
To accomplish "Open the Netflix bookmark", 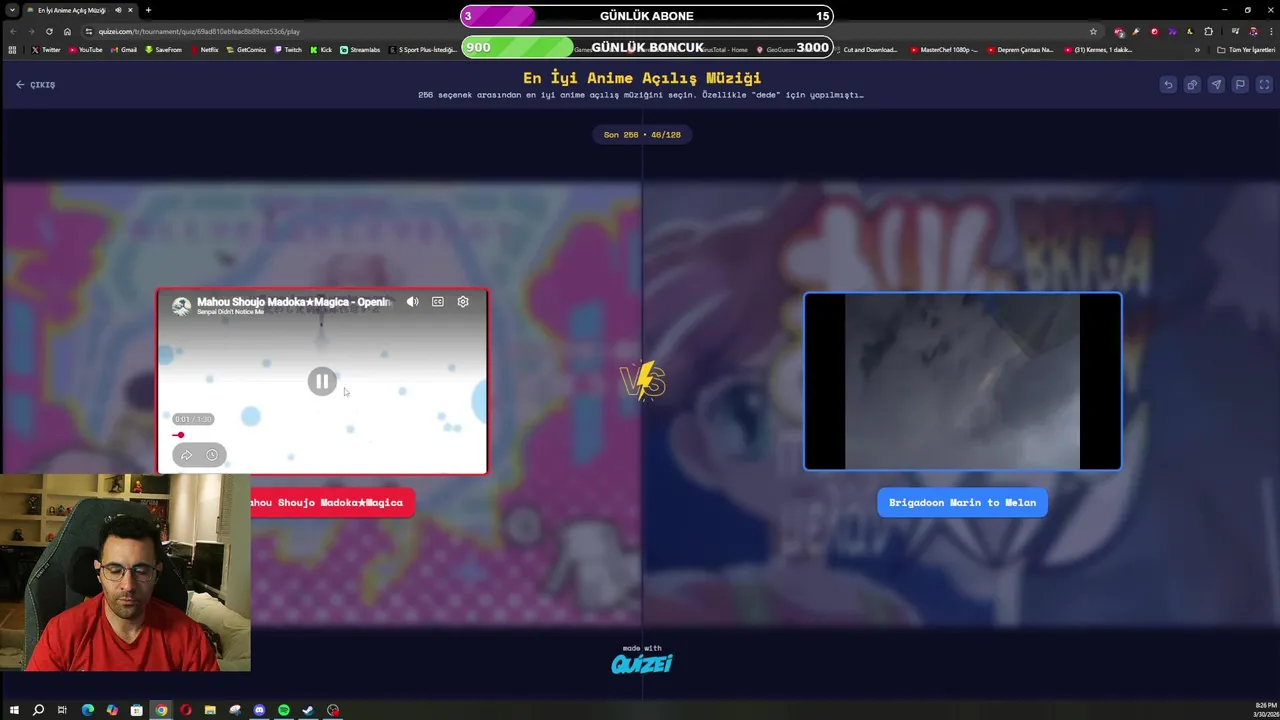I will point(205,49).
